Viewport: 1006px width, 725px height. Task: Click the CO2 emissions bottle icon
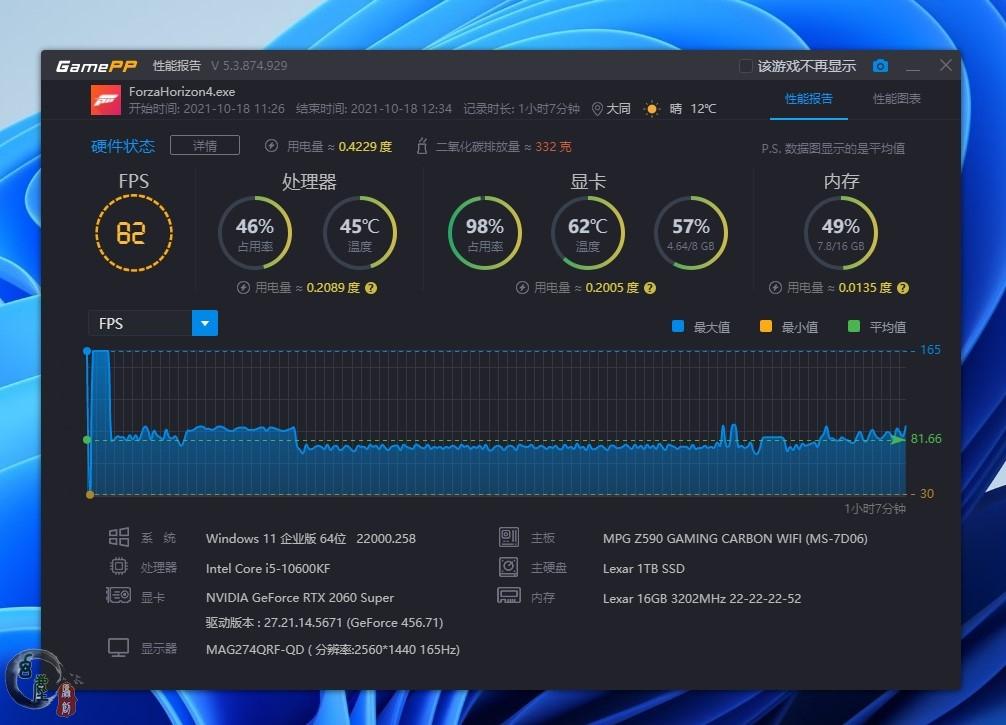(422, 146)
